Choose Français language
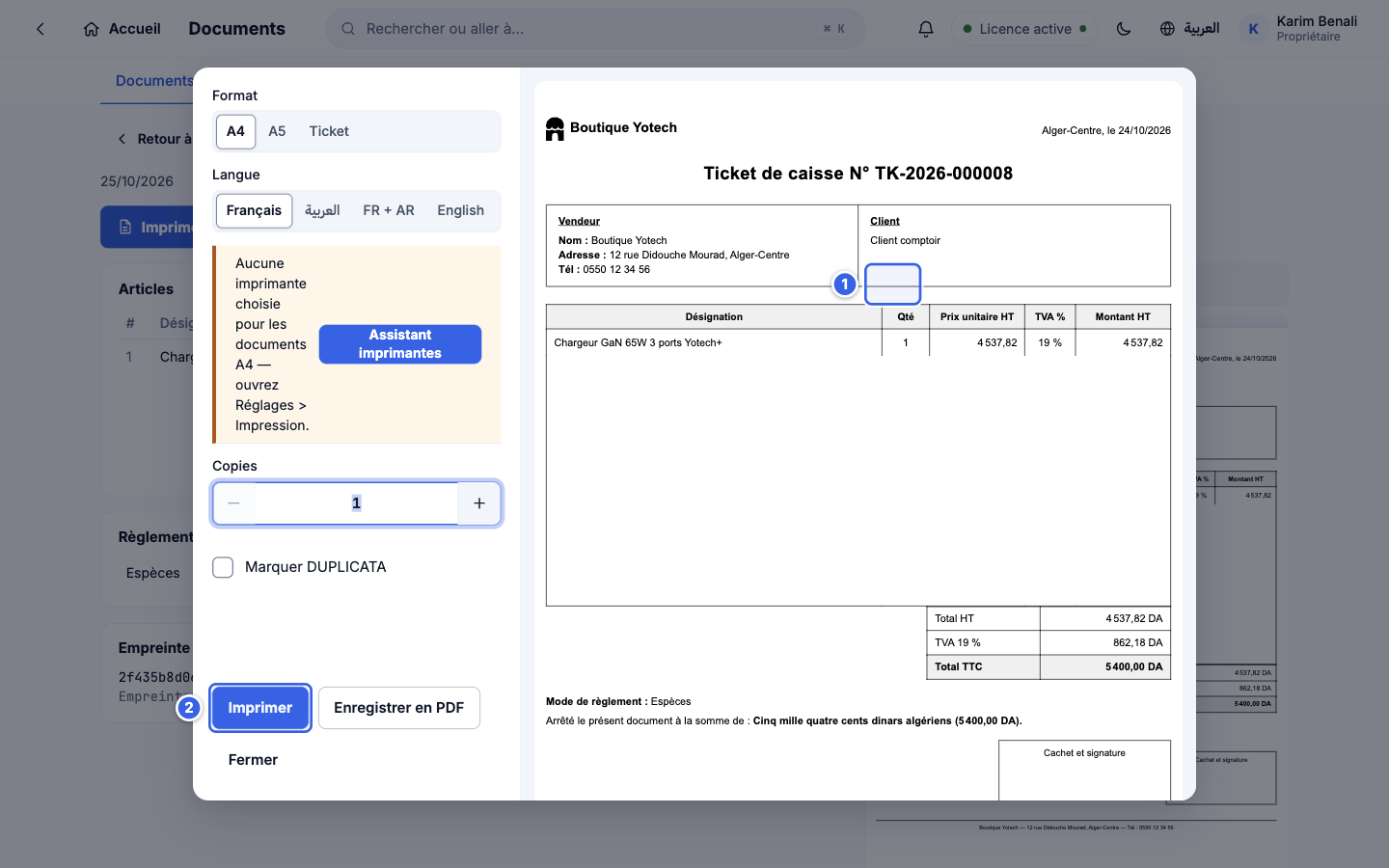This screenshot has width=1389, height=868. 254,210
